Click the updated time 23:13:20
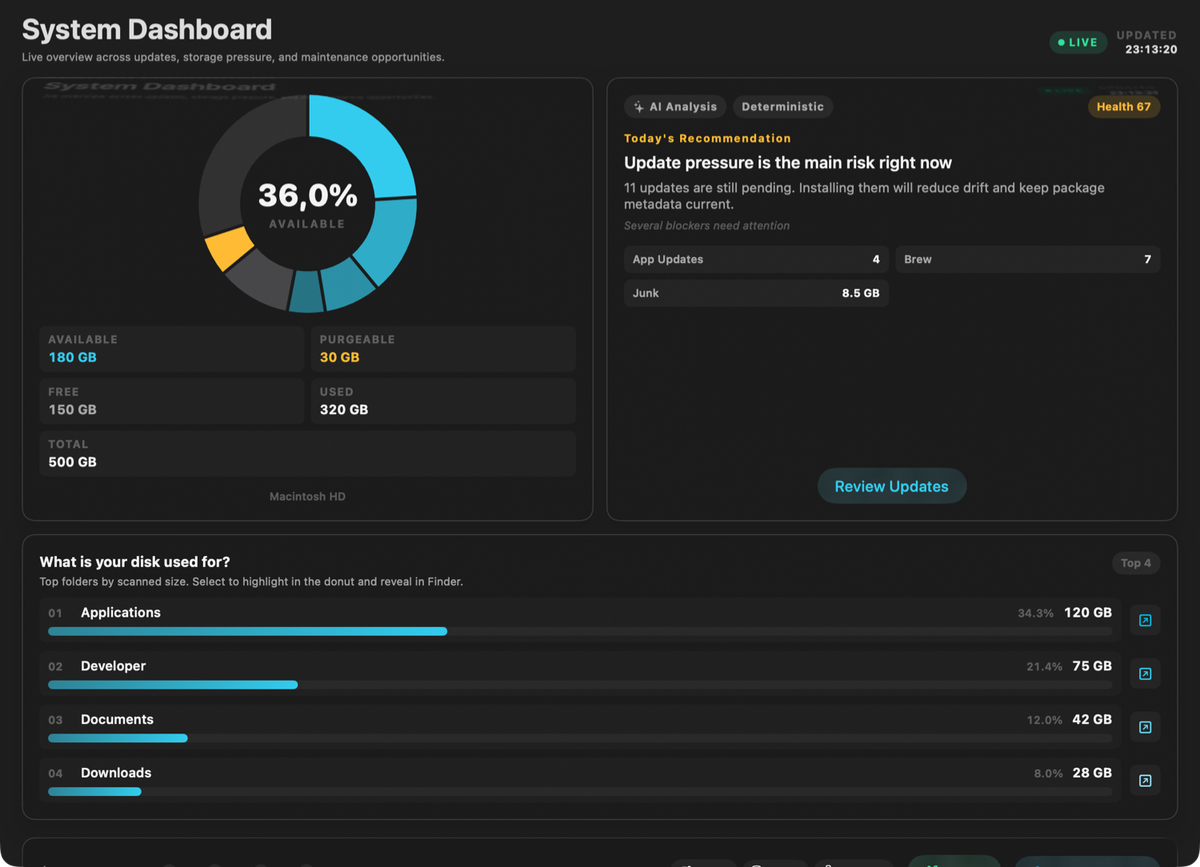1200x867 pixels. (x=1151, y=50)
